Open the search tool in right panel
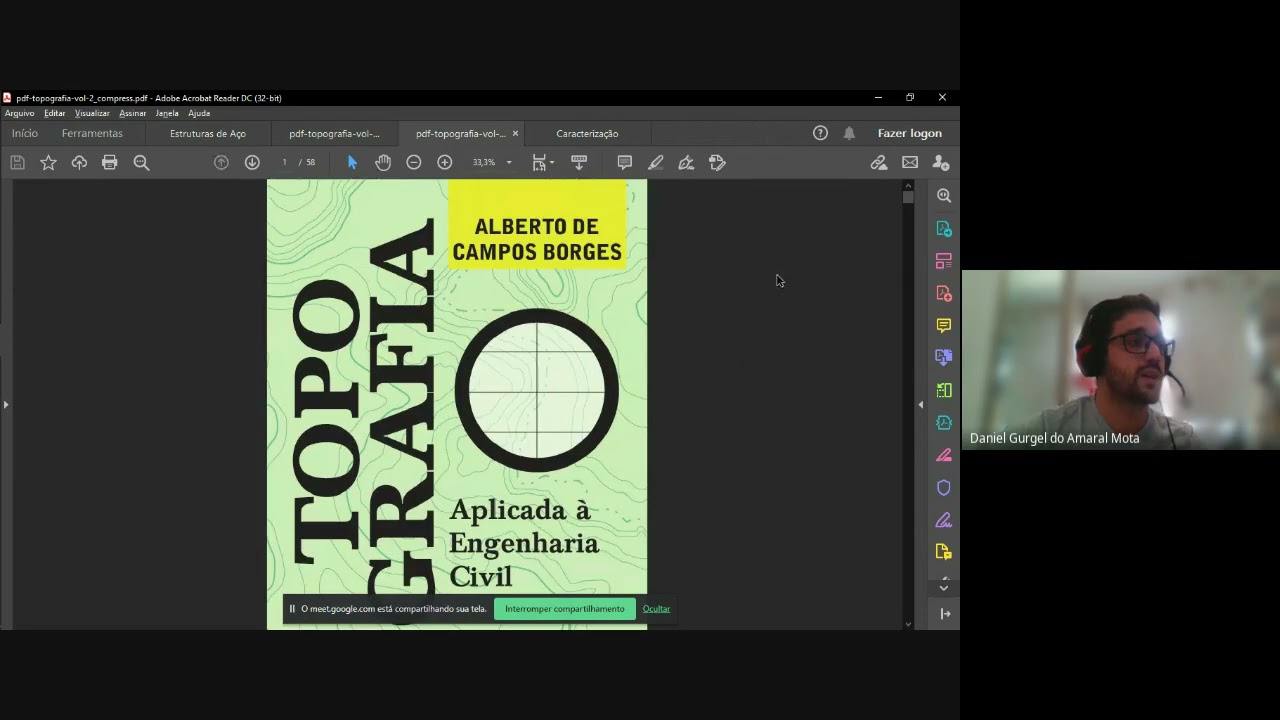 (944, 196)
